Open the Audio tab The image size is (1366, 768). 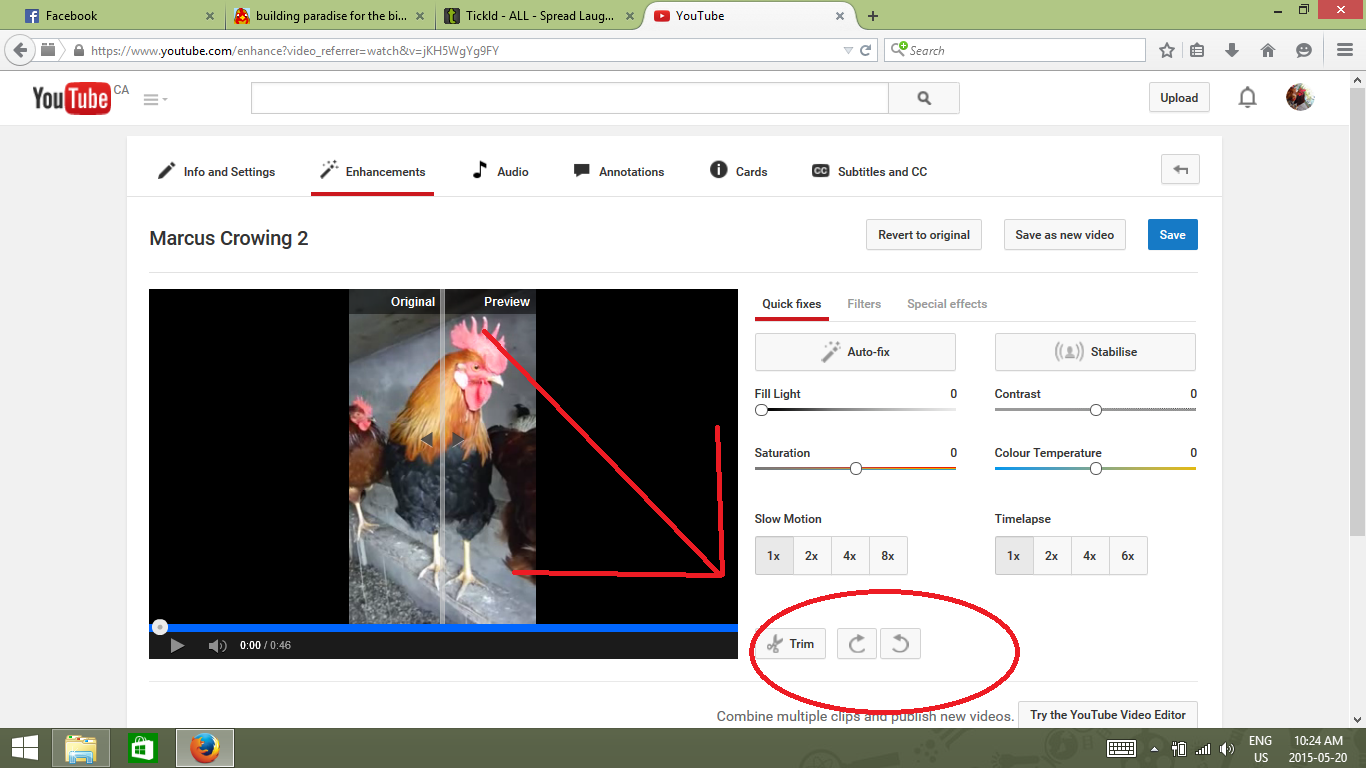(500, 172)
